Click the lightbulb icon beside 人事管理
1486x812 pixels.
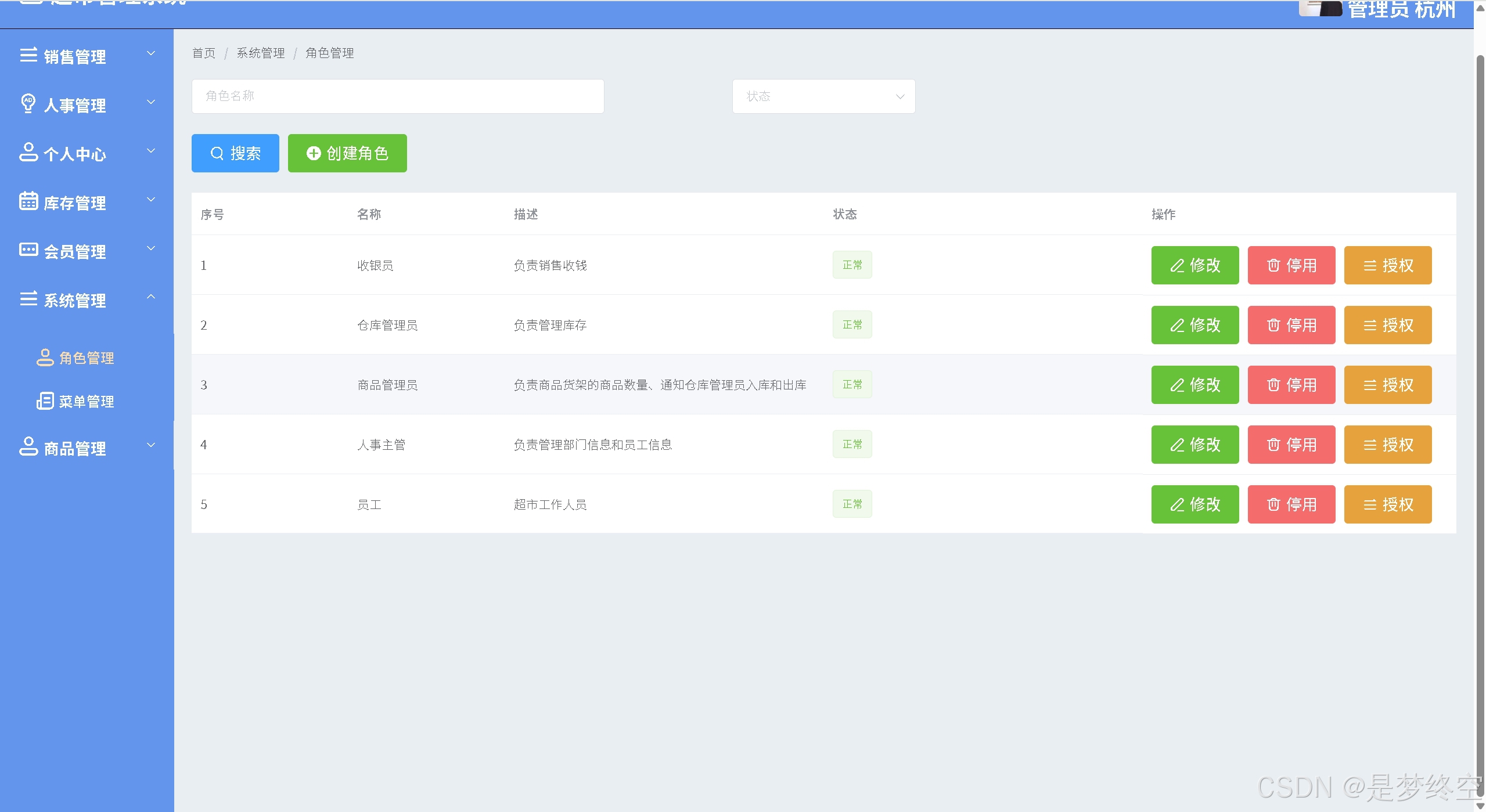[x=28, y=103]
